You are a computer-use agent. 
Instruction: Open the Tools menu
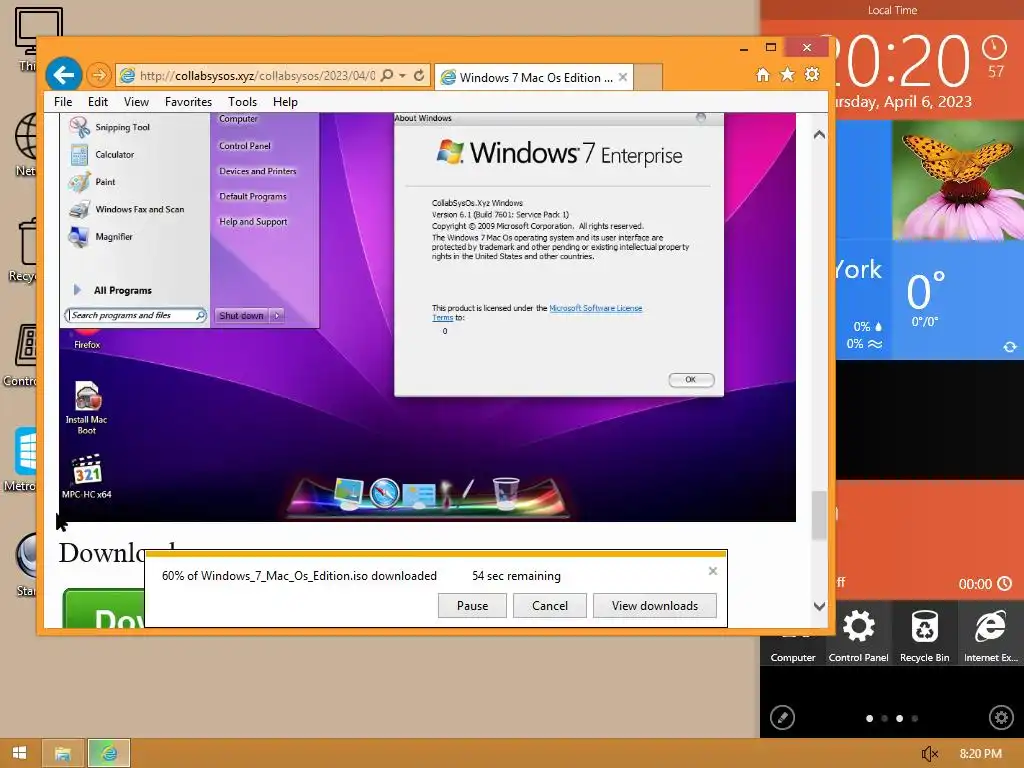pyautogui.click(x=242, y=102)
